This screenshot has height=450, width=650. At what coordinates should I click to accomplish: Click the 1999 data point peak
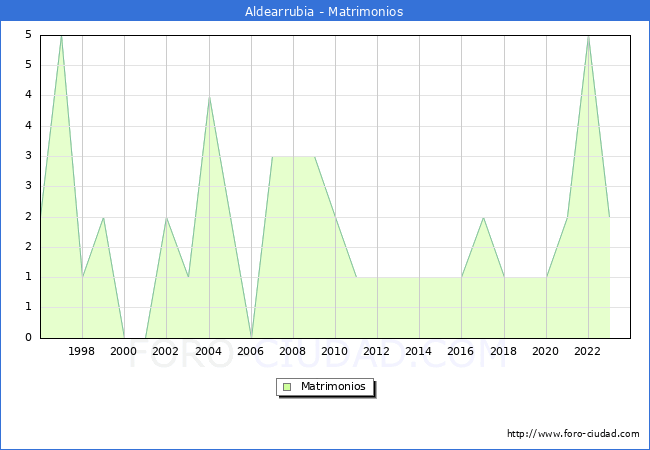point(103,218)
